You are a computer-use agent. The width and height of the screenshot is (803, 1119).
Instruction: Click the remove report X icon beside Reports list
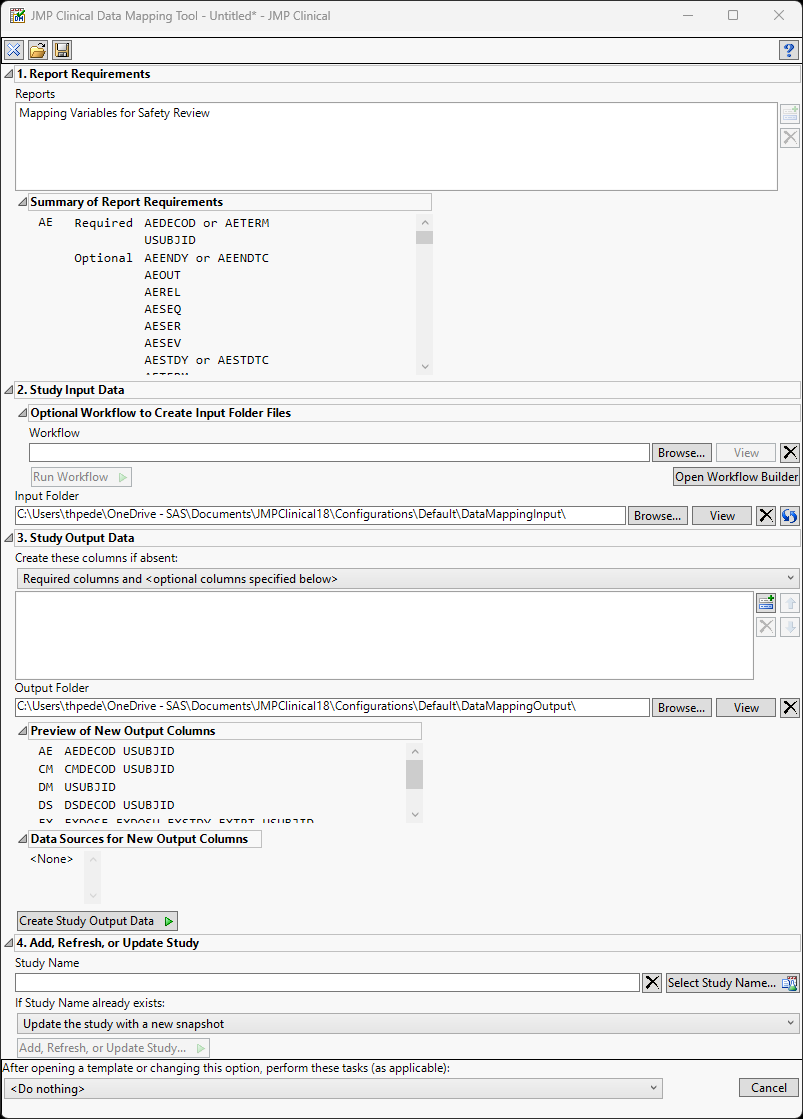790,138
